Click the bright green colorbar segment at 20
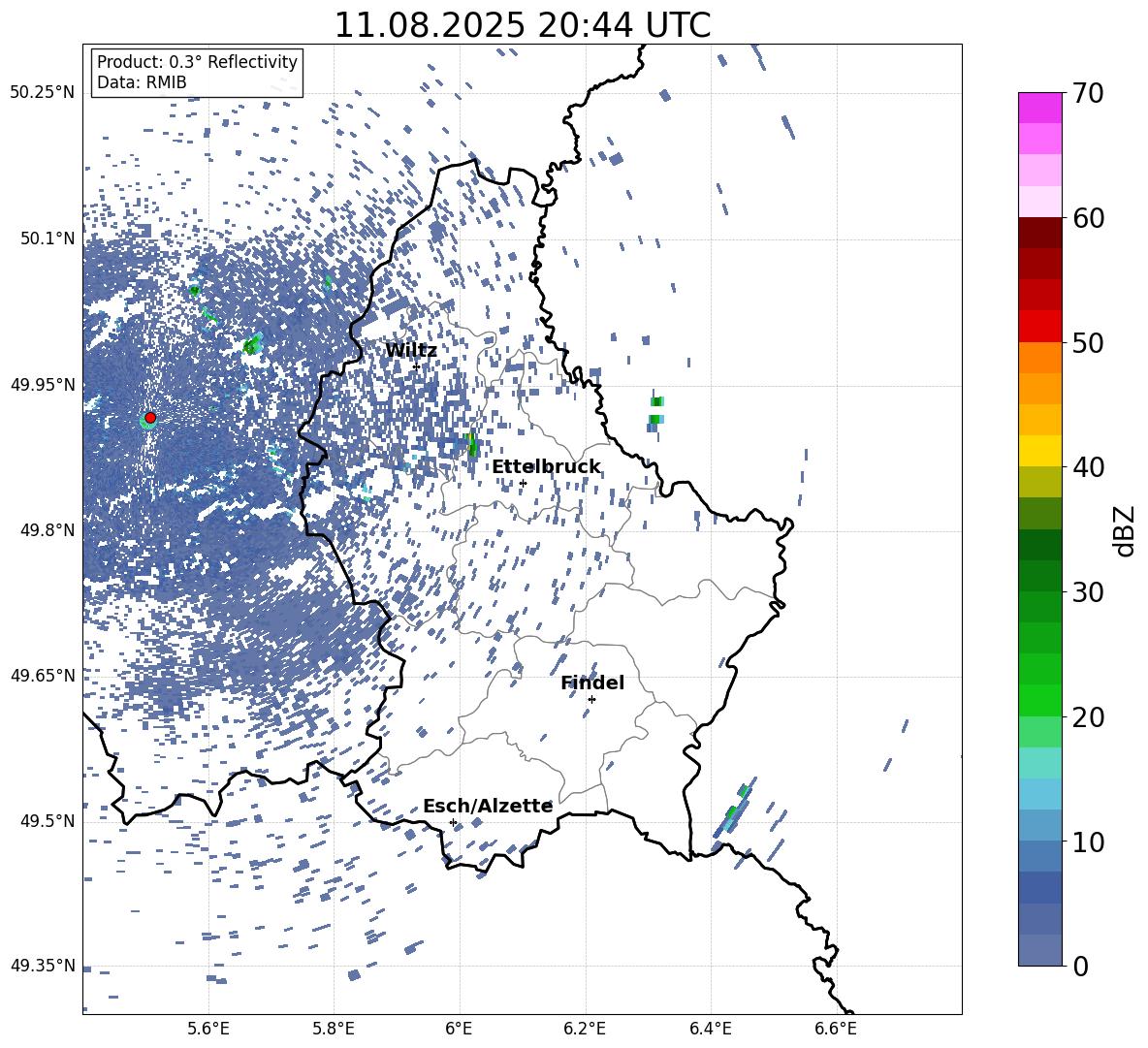Screen dimensions: 1148x1048 (x=1040, y=700)
